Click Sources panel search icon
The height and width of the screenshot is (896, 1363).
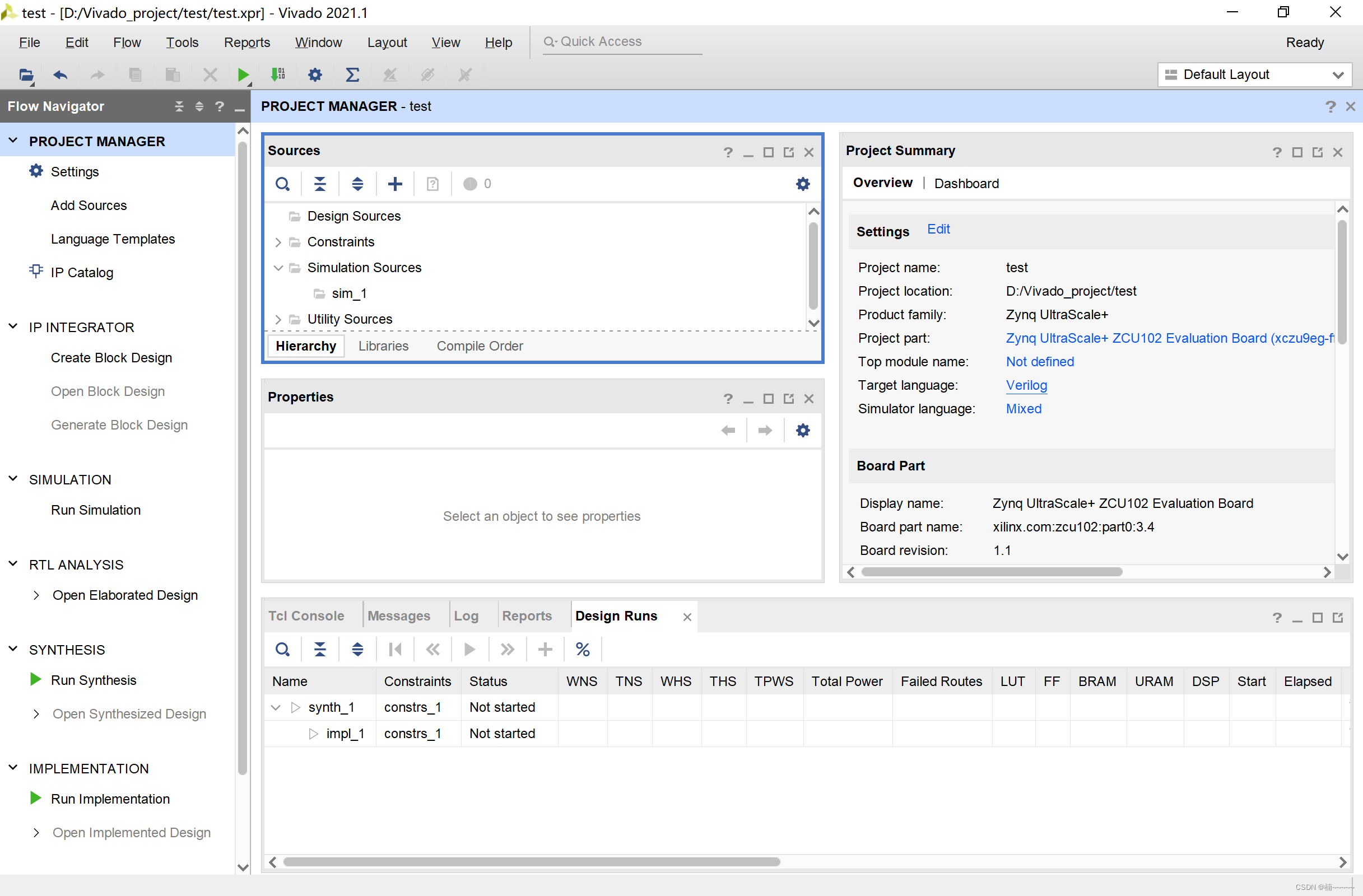point(282,184)
